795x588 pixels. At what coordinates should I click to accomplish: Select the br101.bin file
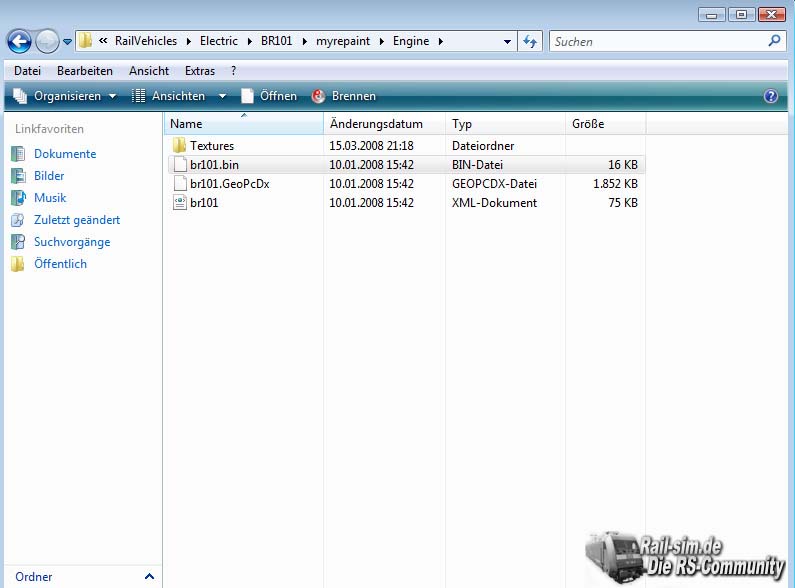[214, 165]
